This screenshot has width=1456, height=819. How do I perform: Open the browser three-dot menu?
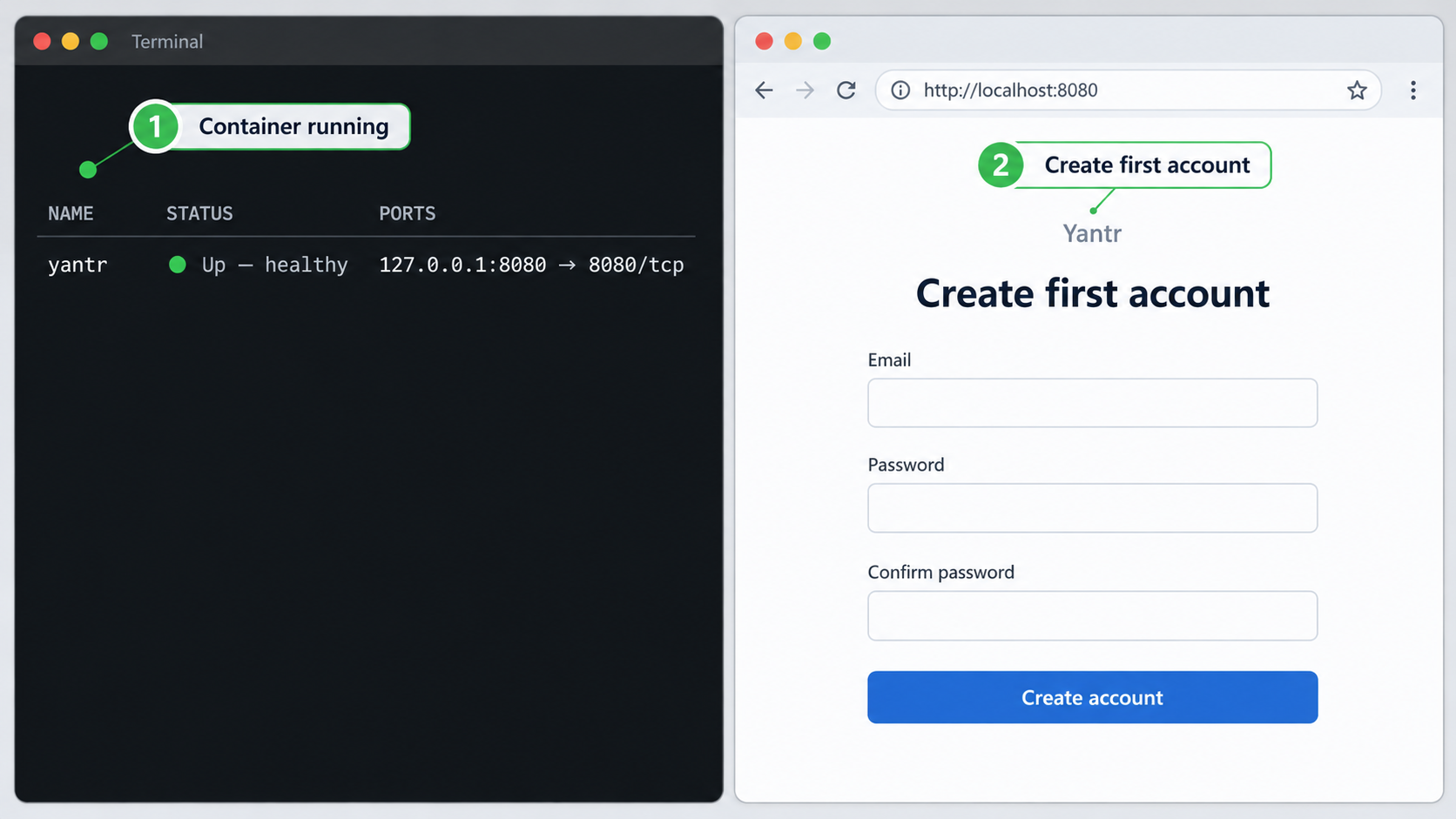click(1412, 91)
